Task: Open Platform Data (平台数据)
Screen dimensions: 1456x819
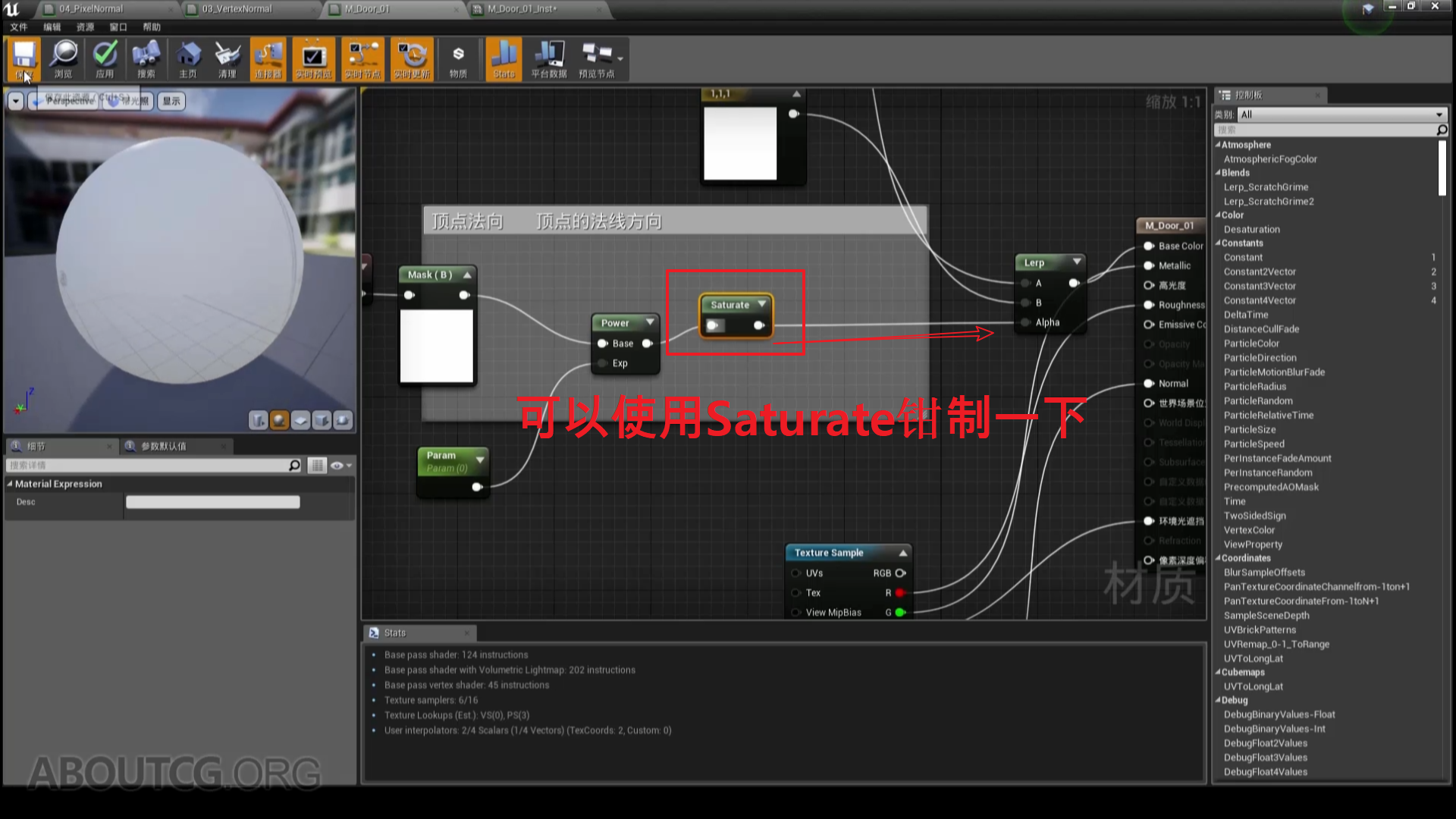Action: (548, 58)
